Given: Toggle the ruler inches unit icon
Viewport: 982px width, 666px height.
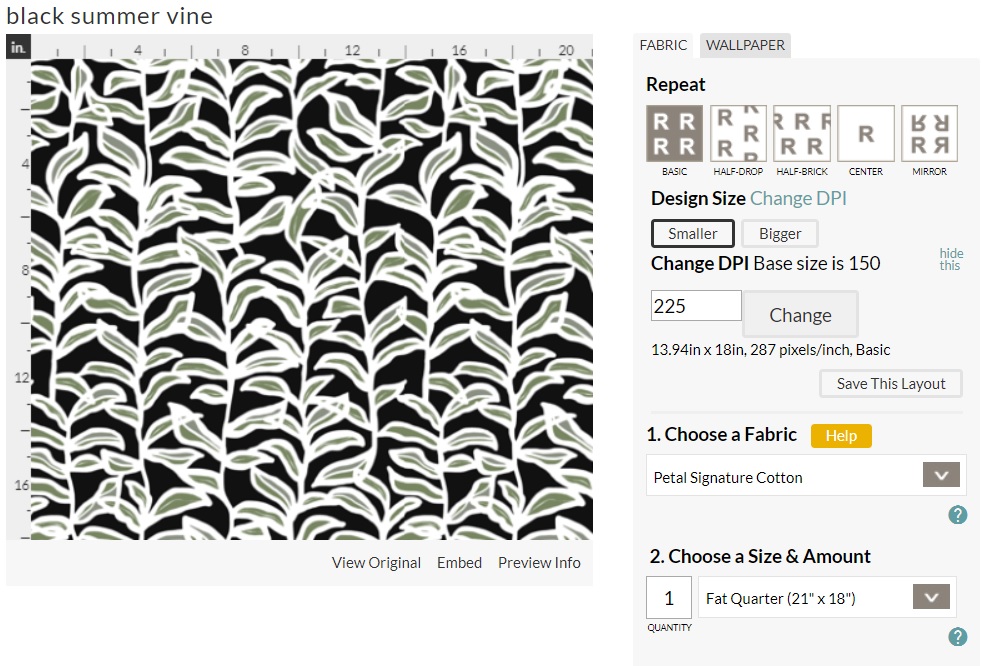Looking at the screenshot, I should pyautogui.click(x=18, y=47).
